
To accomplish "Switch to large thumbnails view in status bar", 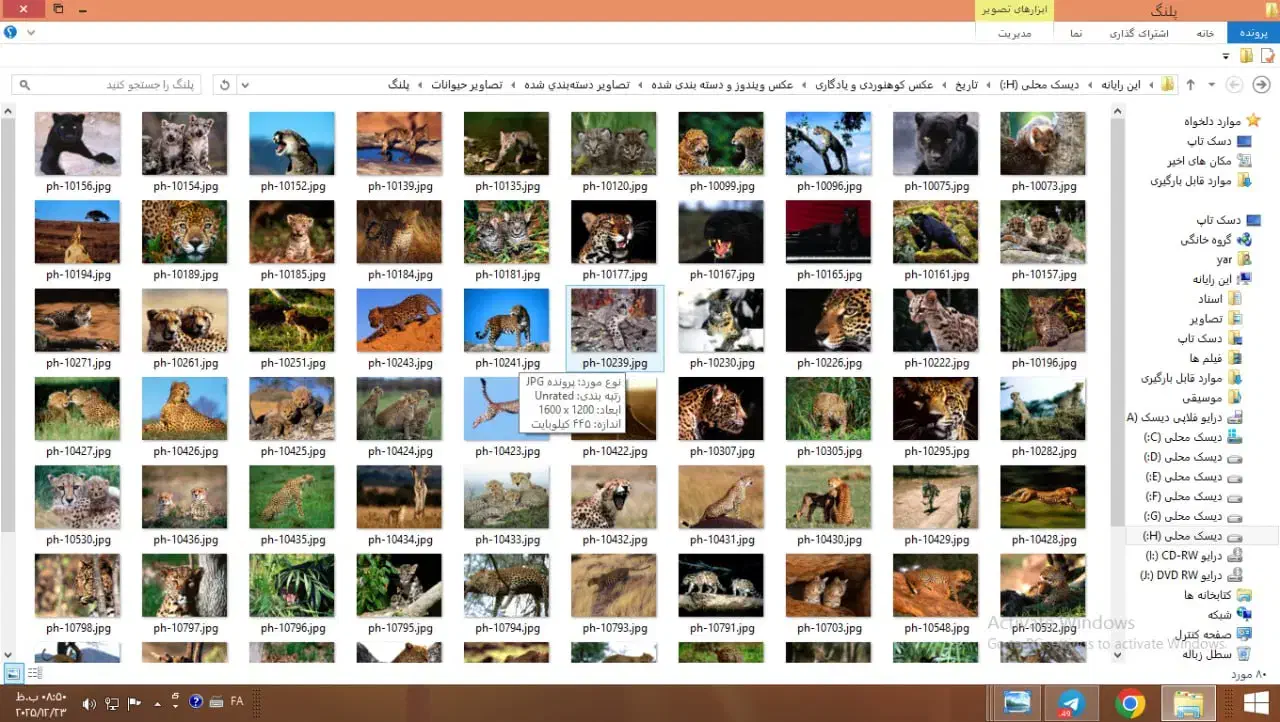I will coord(13,673).
